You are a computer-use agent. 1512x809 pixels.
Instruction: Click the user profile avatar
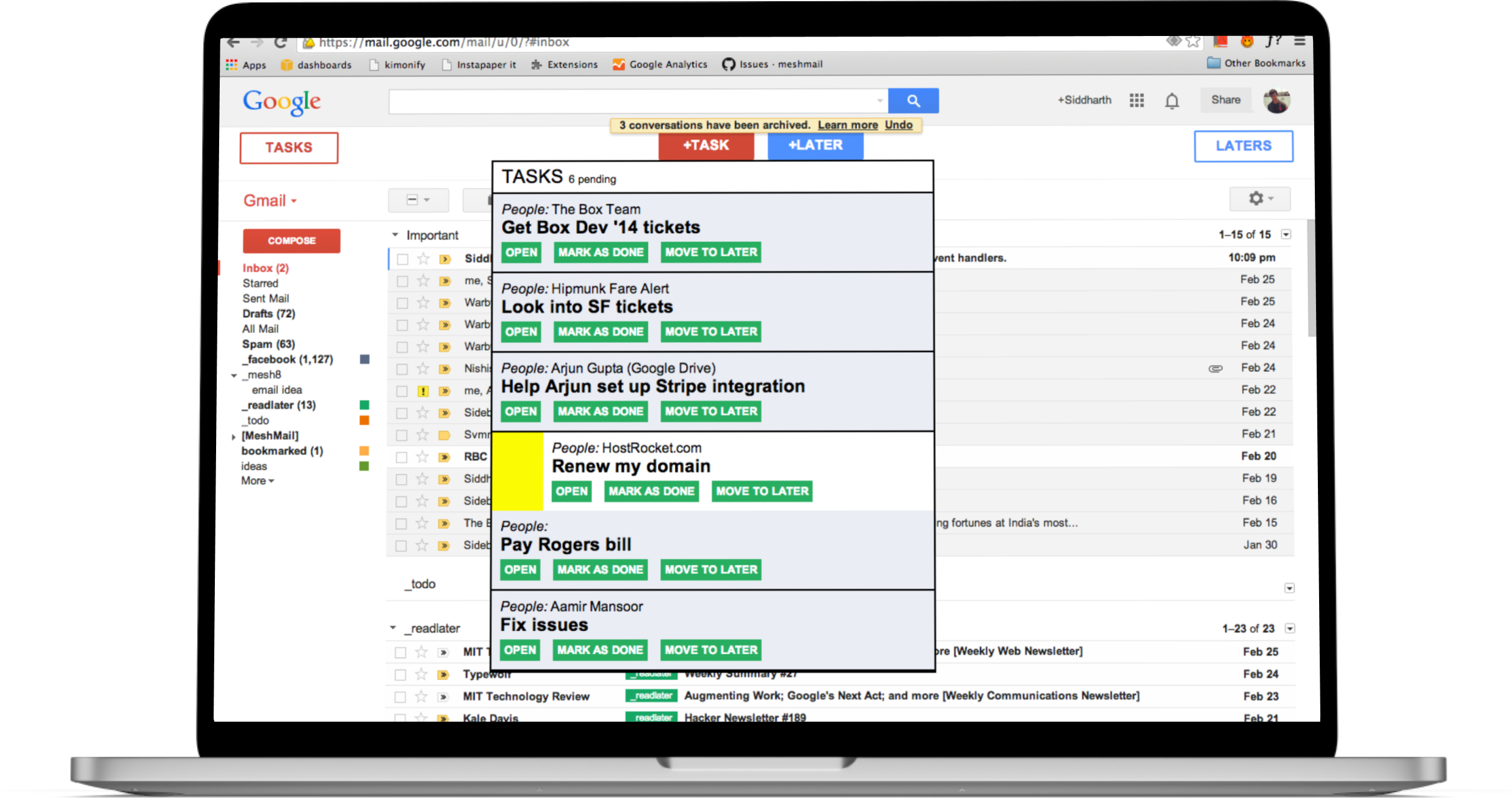pyautogui.click(x=1276, y=101)
